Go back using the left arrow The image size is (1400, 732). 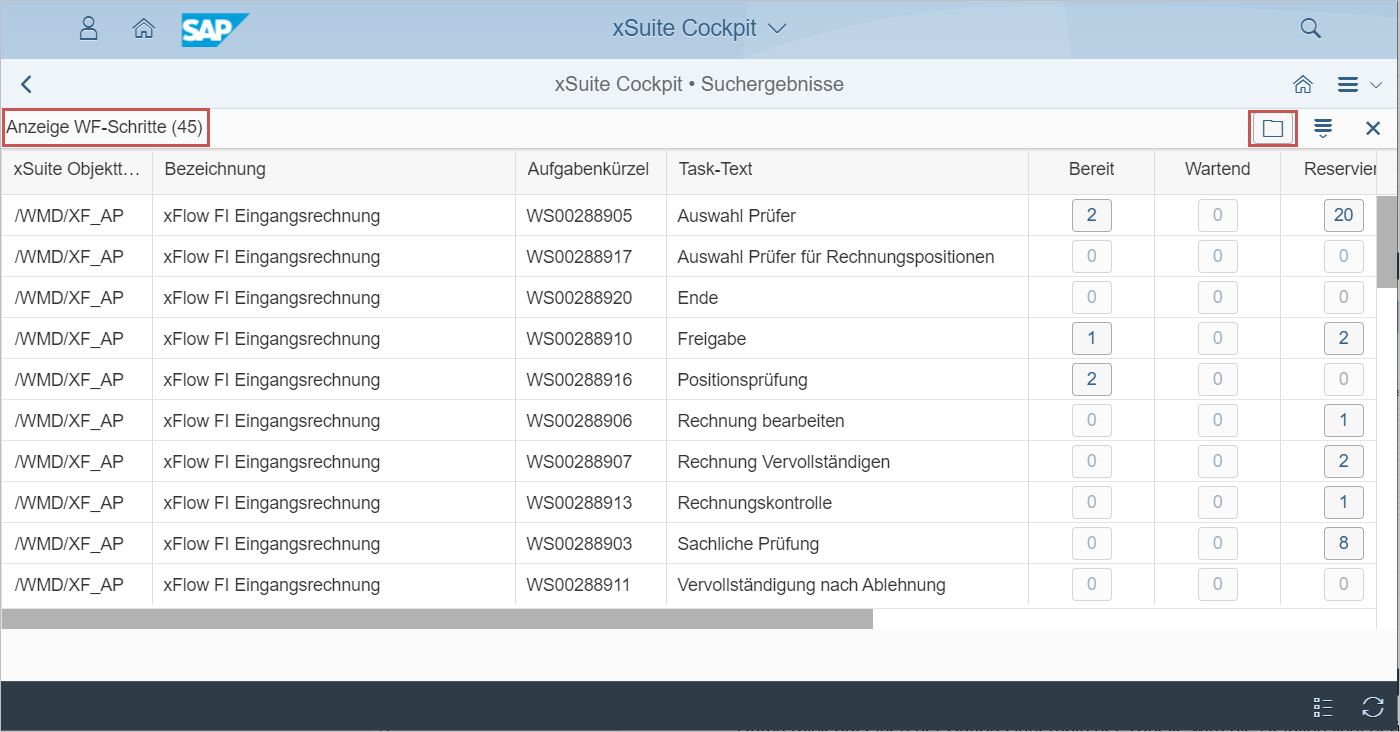[27, 85]
